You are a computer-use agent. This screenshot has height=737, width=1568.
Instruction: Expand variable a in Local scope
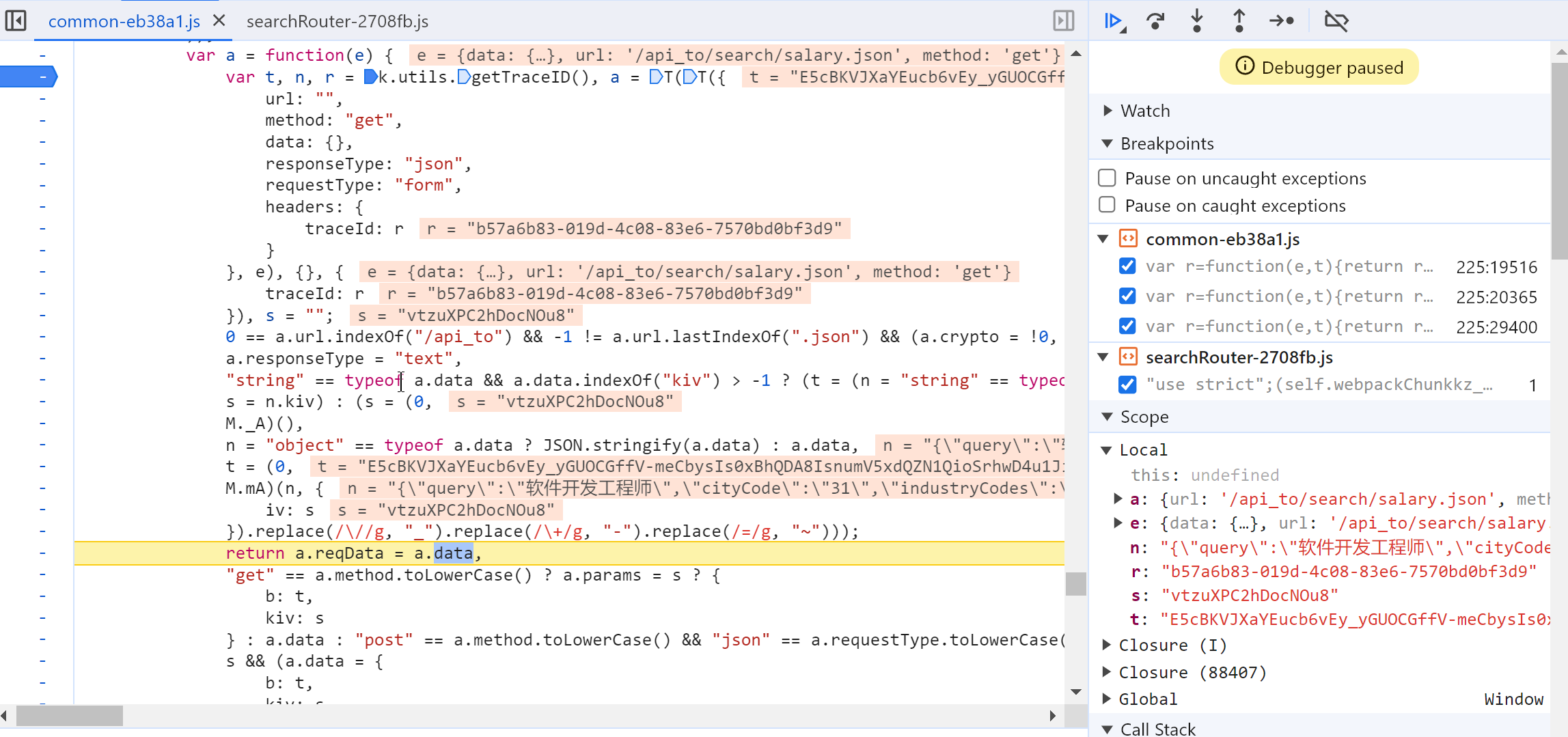(1118, 499)
